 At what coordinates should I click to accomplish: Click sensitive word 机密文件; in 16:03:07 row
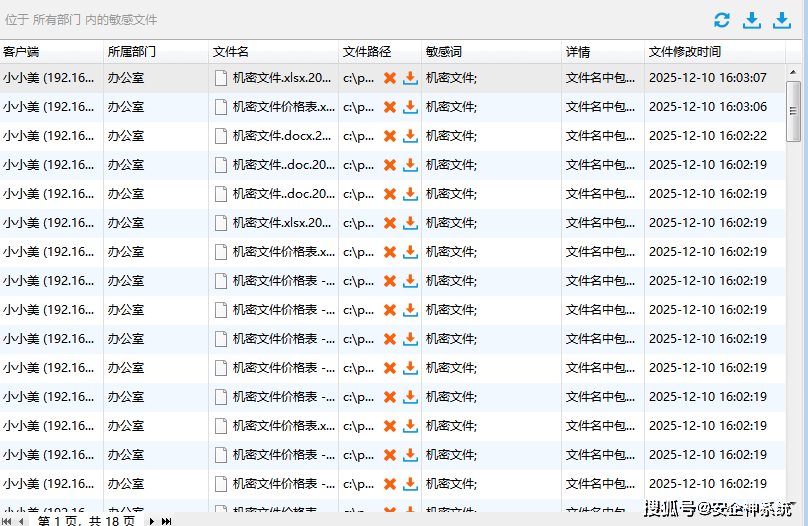click(x=451, y=78)
